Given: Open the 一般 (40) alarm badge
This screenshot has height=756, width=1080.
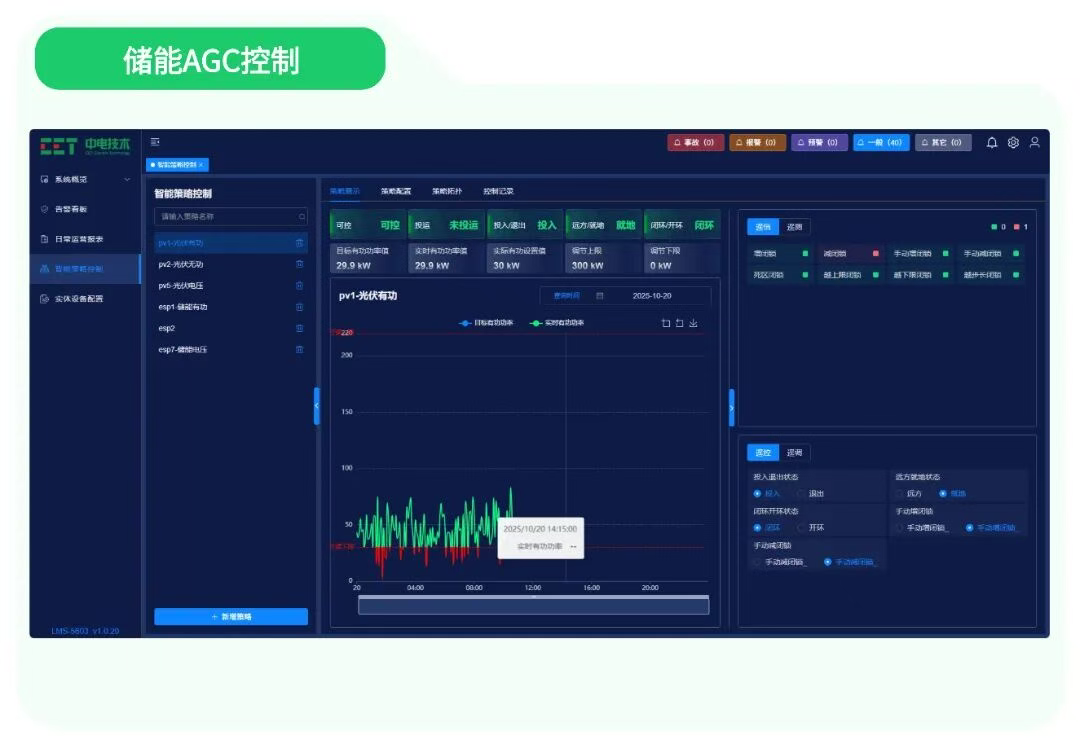Looking at the screenshot, I should click(x=881, y=143).
